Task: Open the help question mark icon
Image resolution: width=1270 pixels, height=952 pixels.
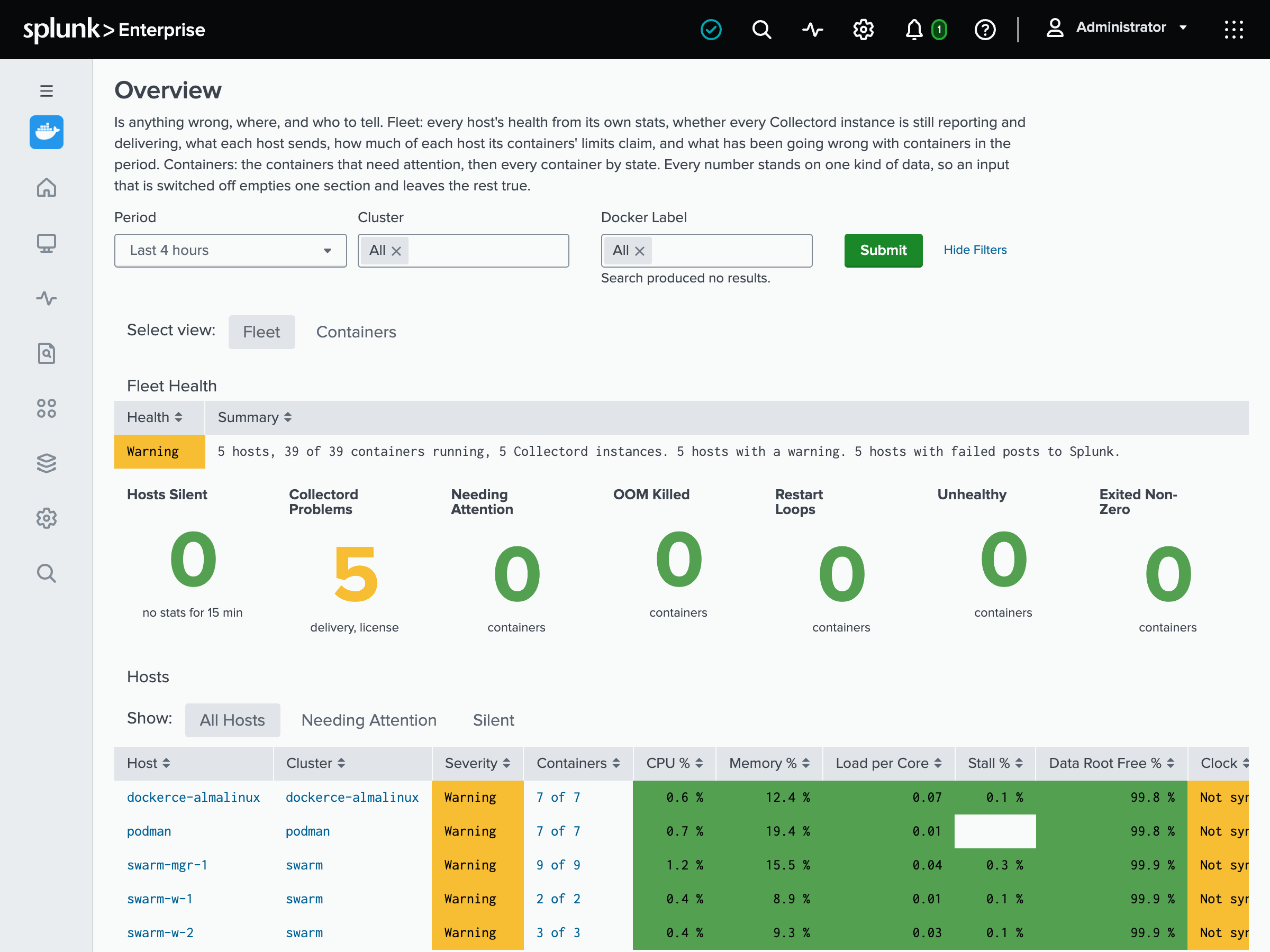Action: coord(985,29)
